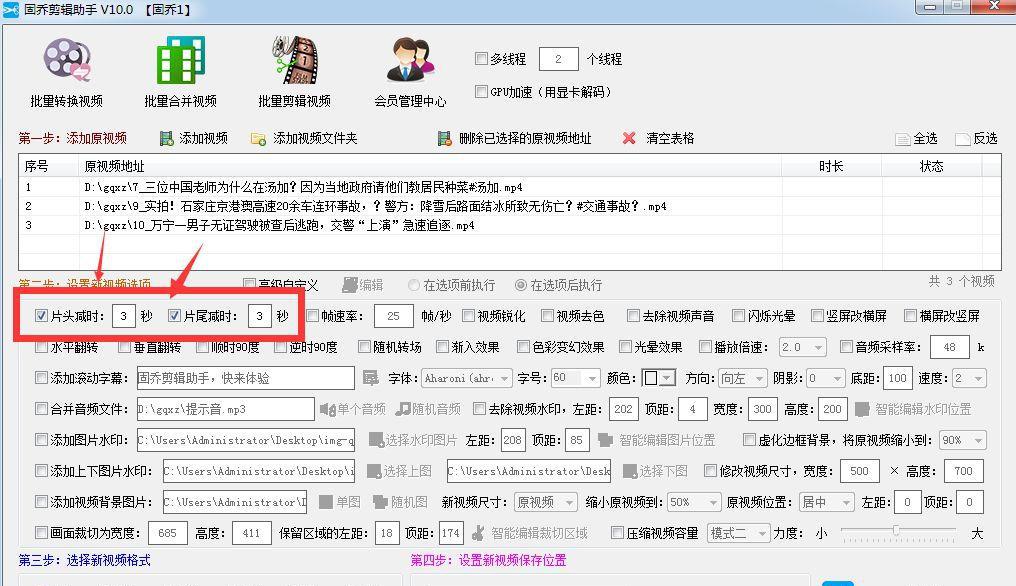Check 竖屏改横屏 checkbox
The image size is (1016, 586).
[x=817, y=316]
